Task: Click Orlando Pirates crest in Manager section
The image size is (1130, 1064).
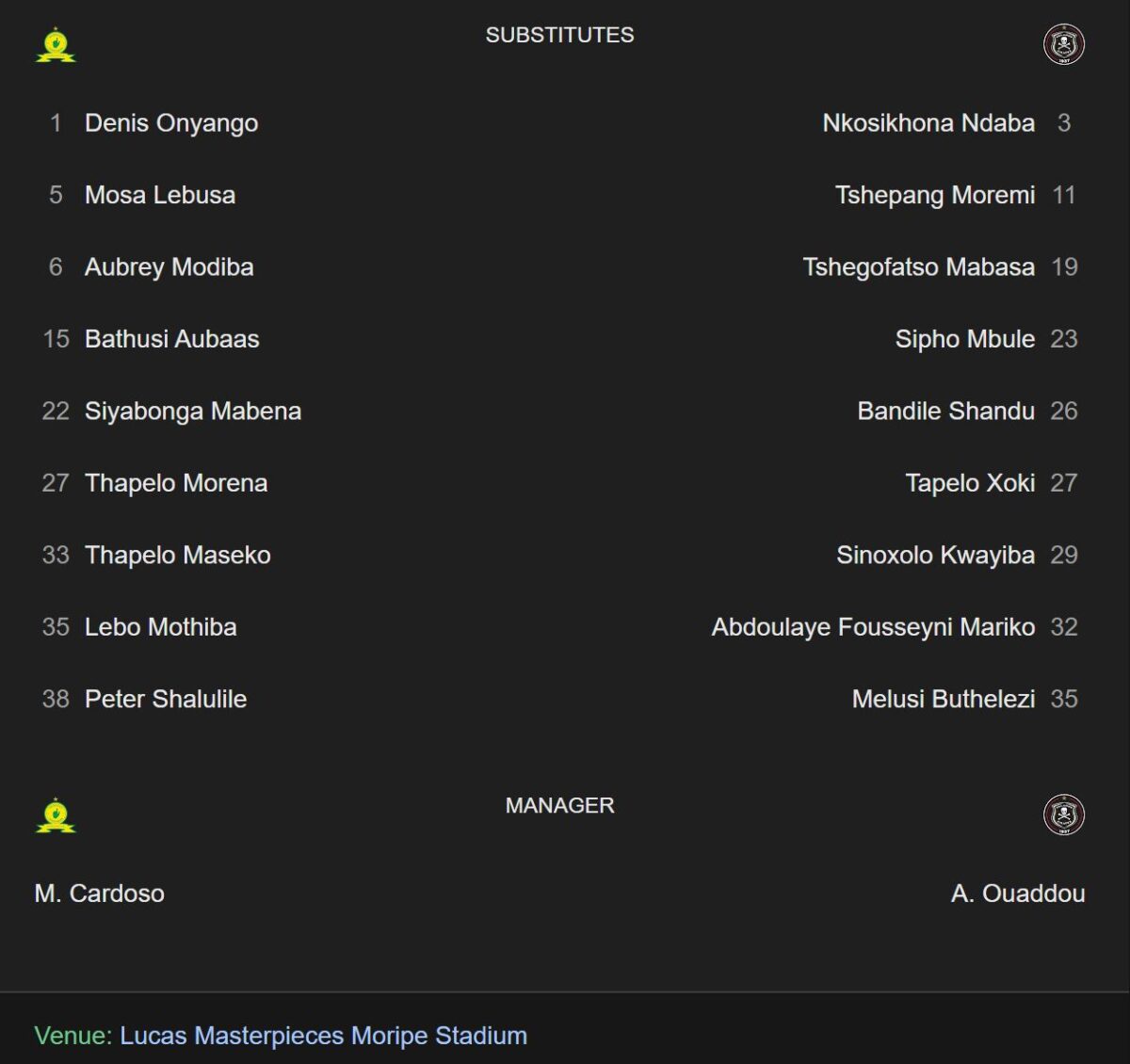Action: coord(1064,815)
